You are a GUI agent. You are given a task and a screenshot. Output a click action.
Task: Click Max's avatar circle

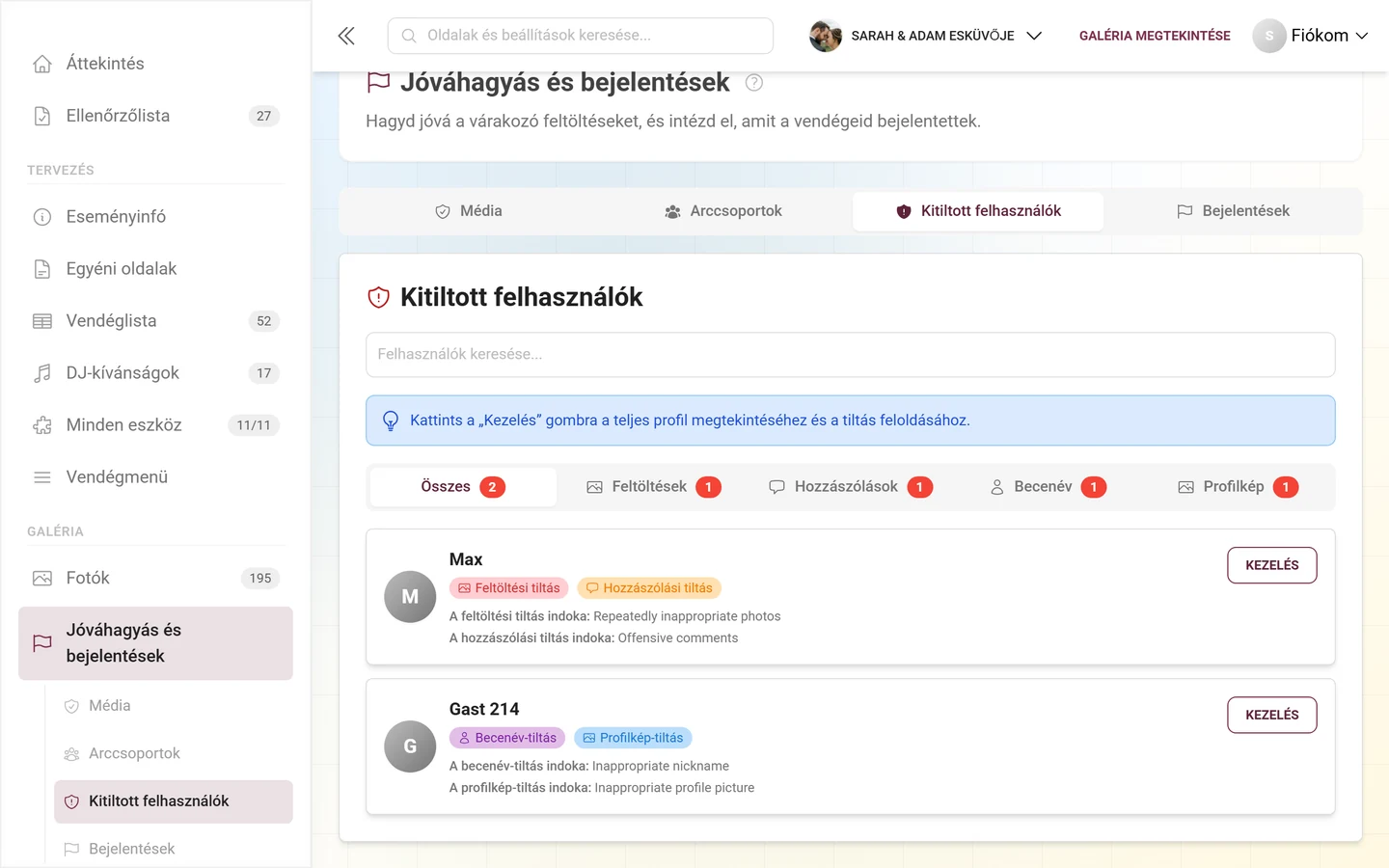[x=410, y=597]
